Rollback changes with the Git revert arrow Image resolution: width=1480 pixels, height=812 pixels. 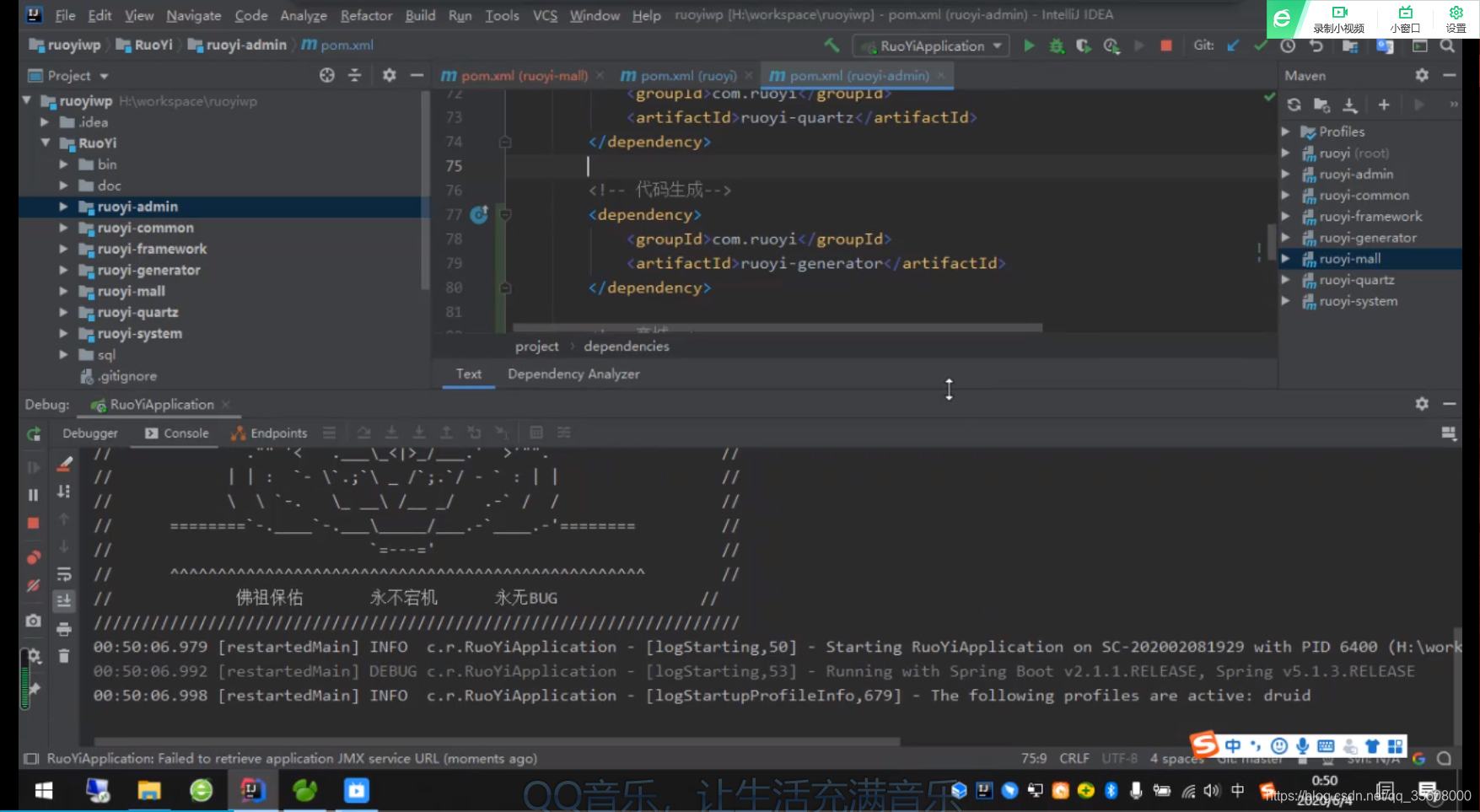[x=1316, y=46]
